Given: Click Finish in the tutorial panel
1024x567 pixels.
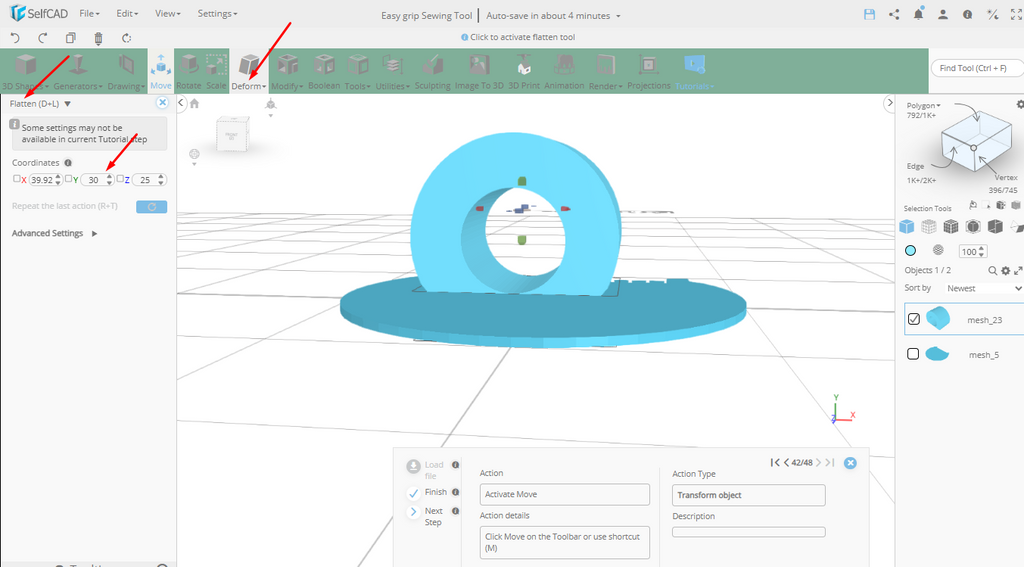Looking at the screenshot, I should point(427,493).
